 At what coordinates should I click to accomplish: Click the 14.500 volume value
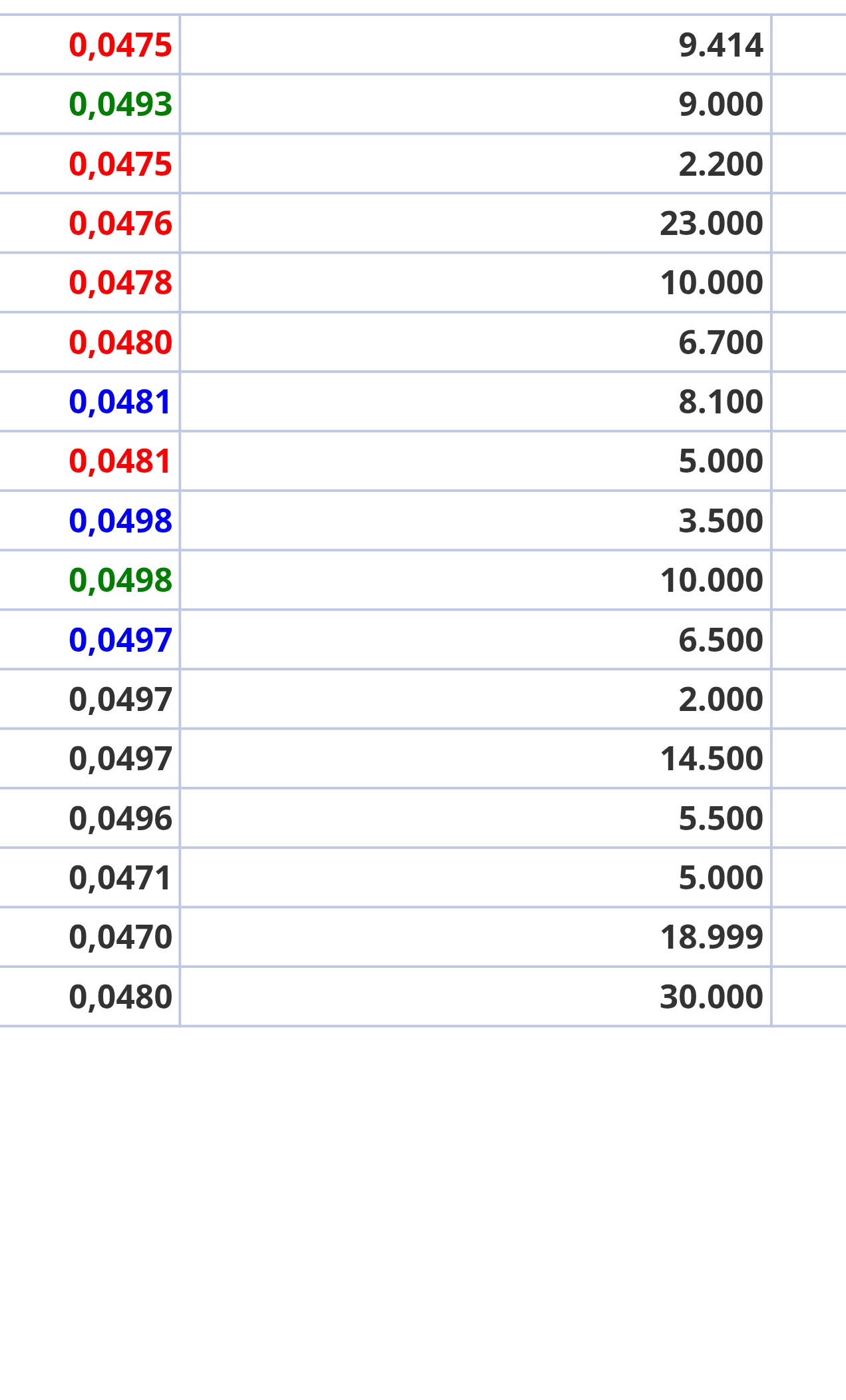712,758
